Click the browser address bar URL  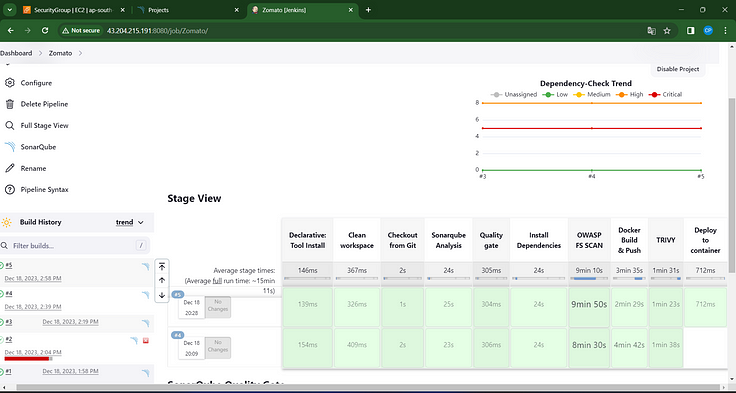(x=157, y=31)
